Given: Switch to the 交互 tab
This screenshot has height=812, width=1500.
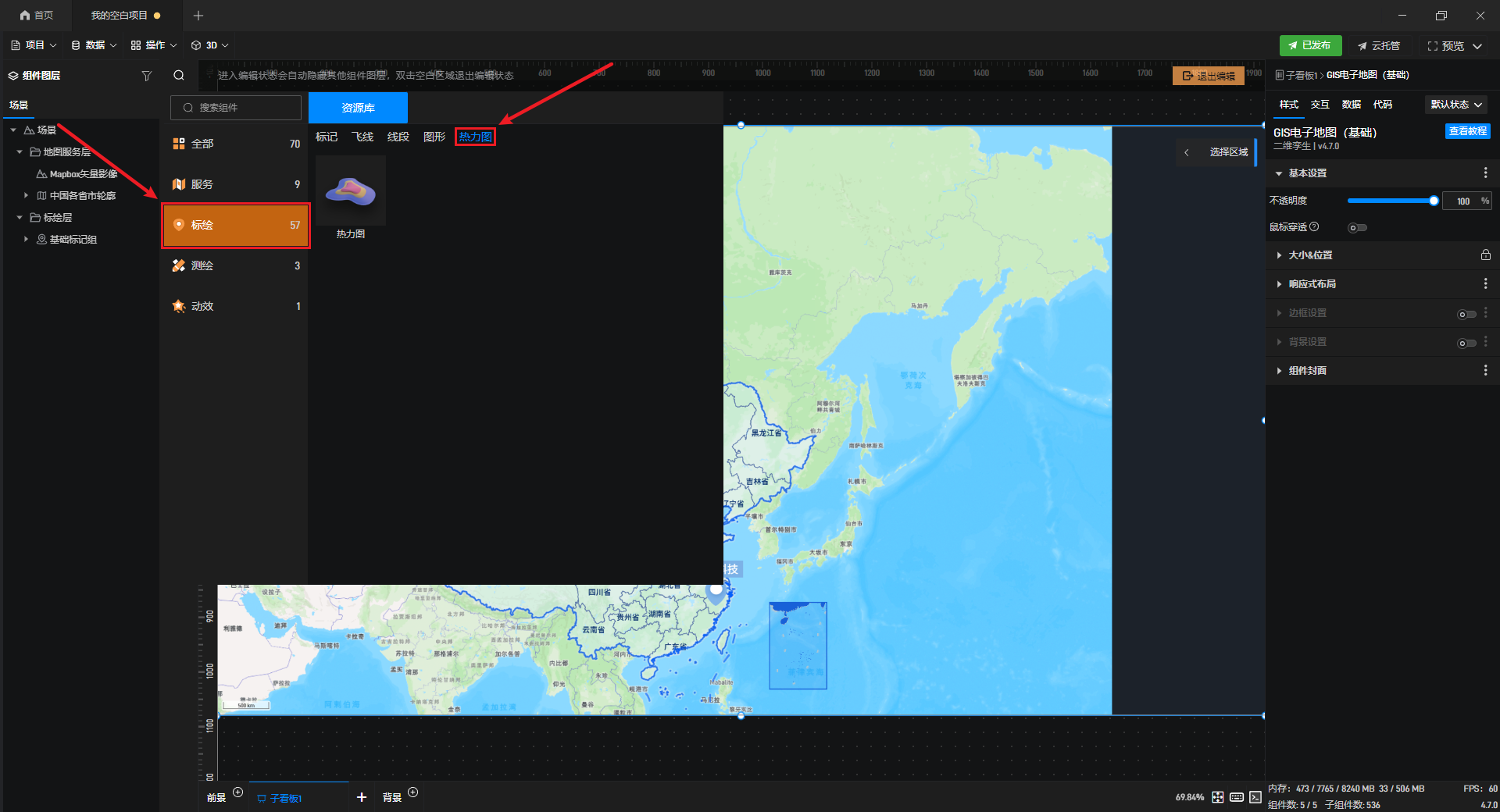Looking at the screenshot, I should [1320, 105].
